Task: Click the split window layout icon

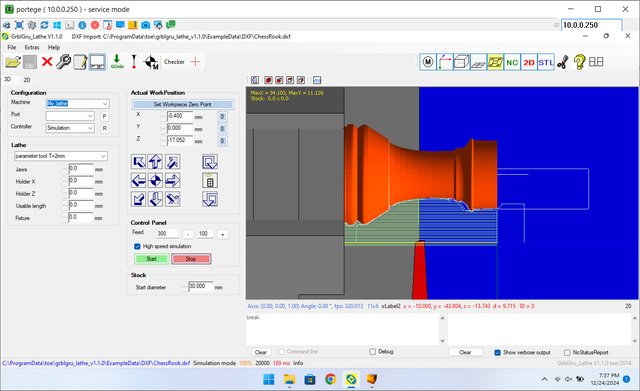Action: [596, 62]
